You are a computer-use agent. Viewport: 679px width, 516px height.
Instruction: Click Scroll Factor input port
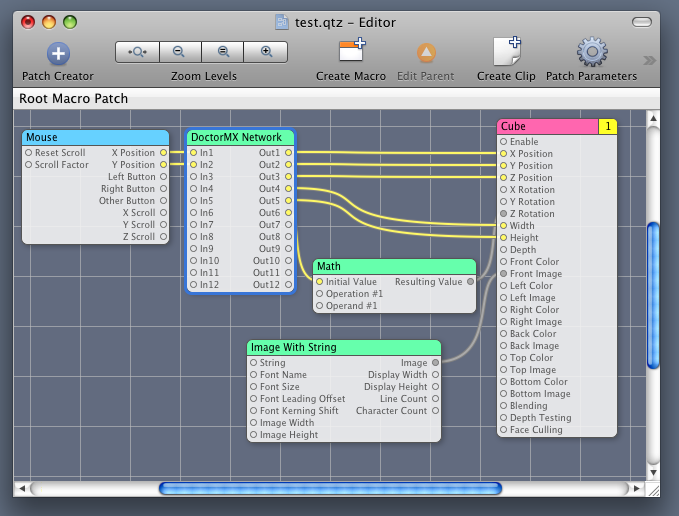click(x=29, y=165)
